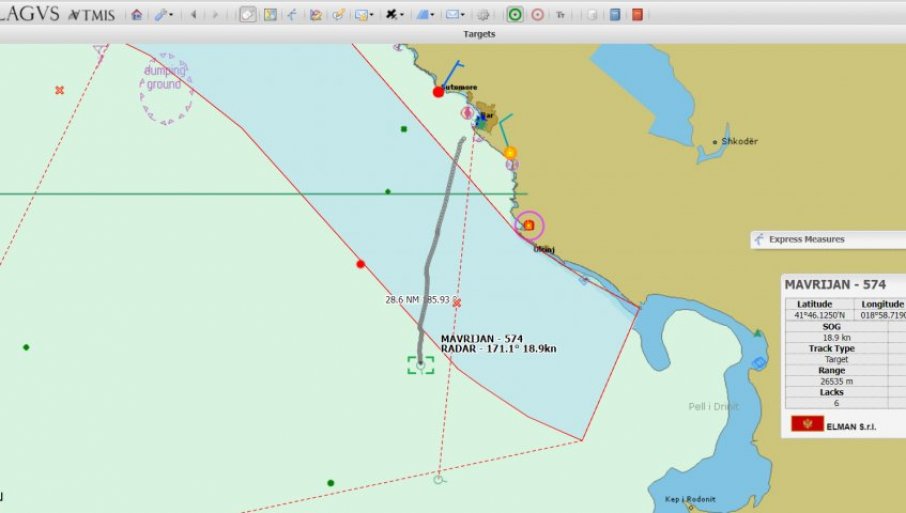This screenshot has width=906, height=513.
Task: Click the red book icon in toolbar
Action: click(x=637, y=15)
